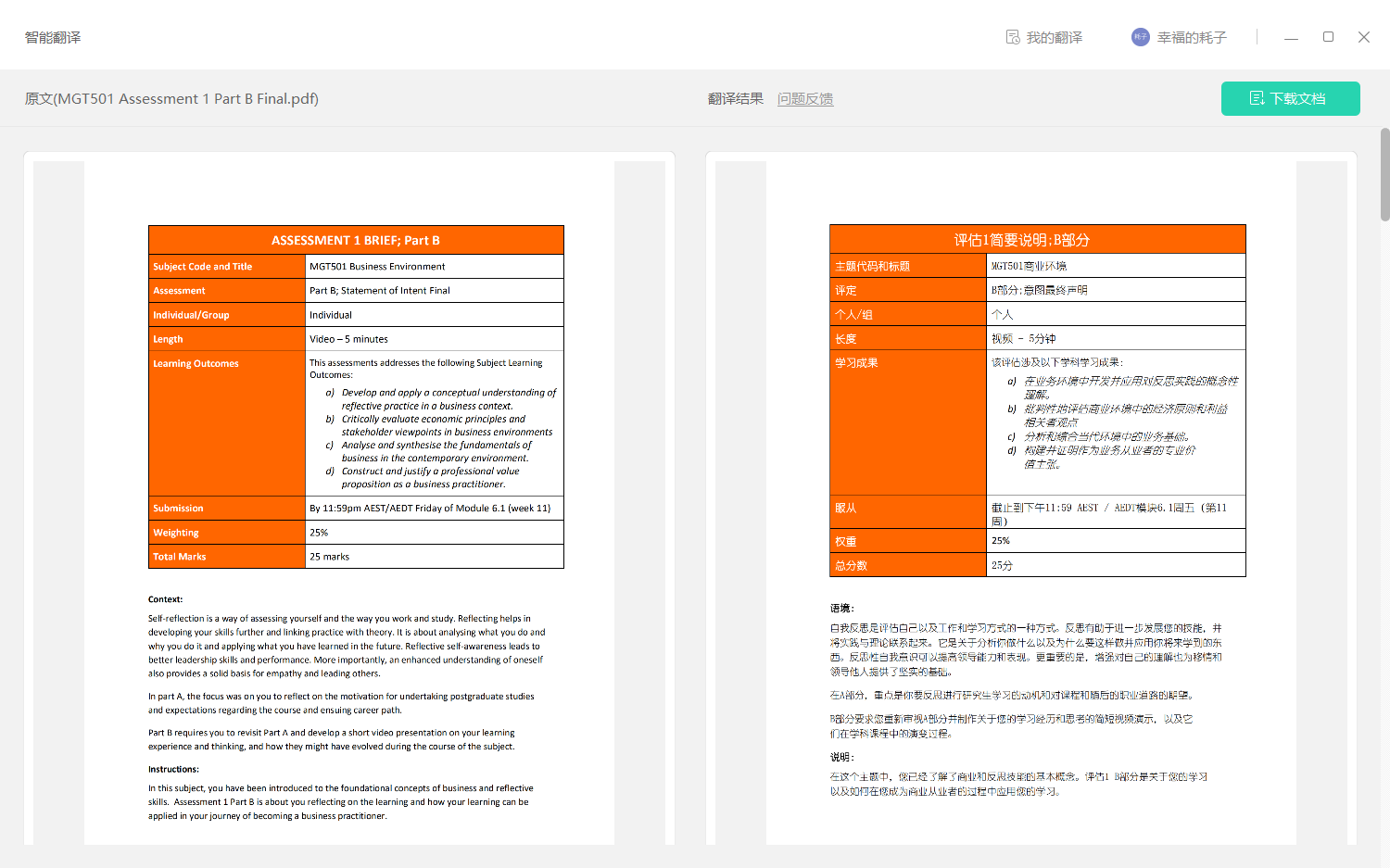Image resolution: width=1390 pixels, height=868 pixels.
Task: Close the translation window
Action: click(1364, 37)
